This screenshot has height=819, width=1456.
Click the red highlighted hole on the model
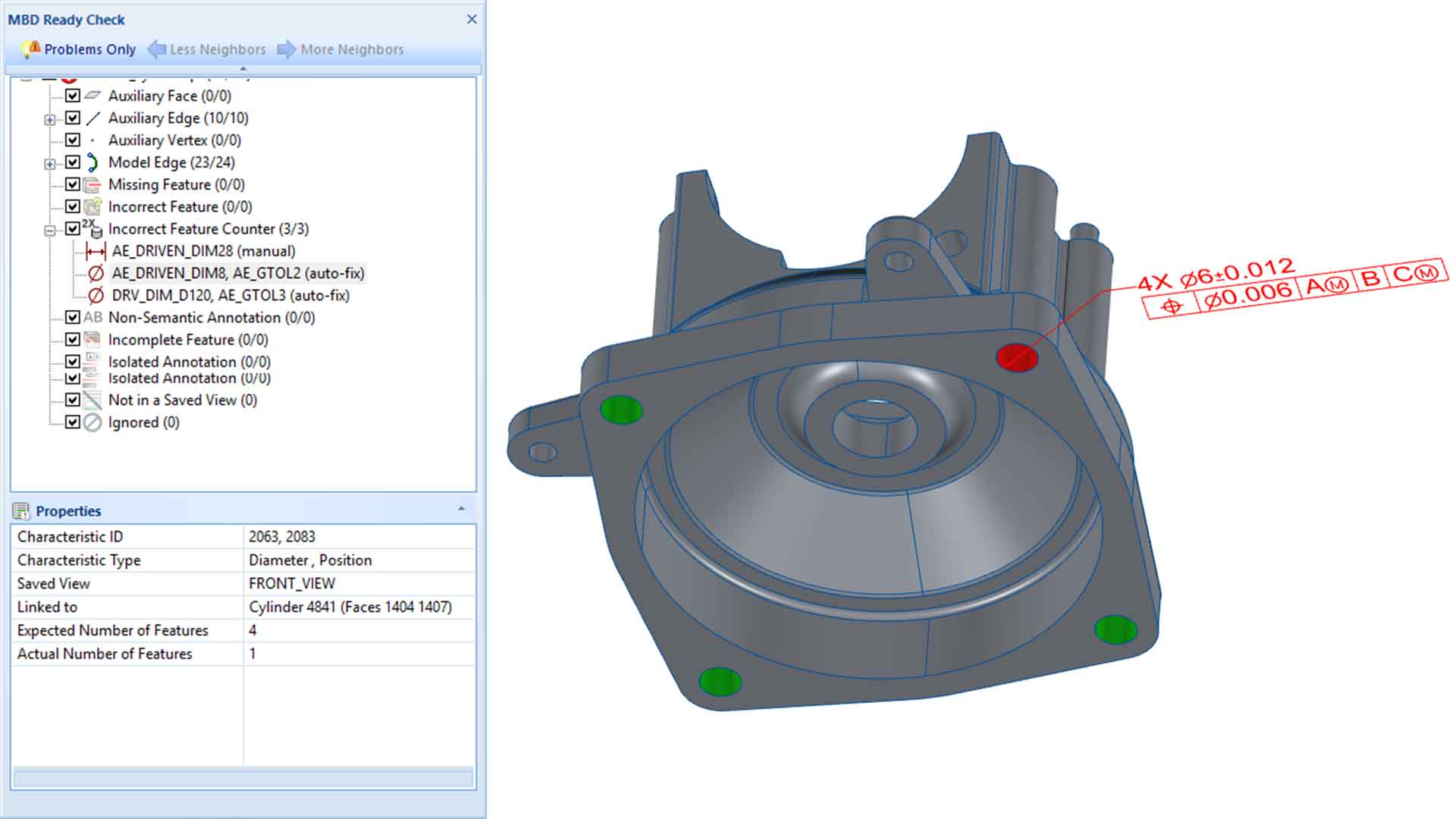pos(1017,357)
